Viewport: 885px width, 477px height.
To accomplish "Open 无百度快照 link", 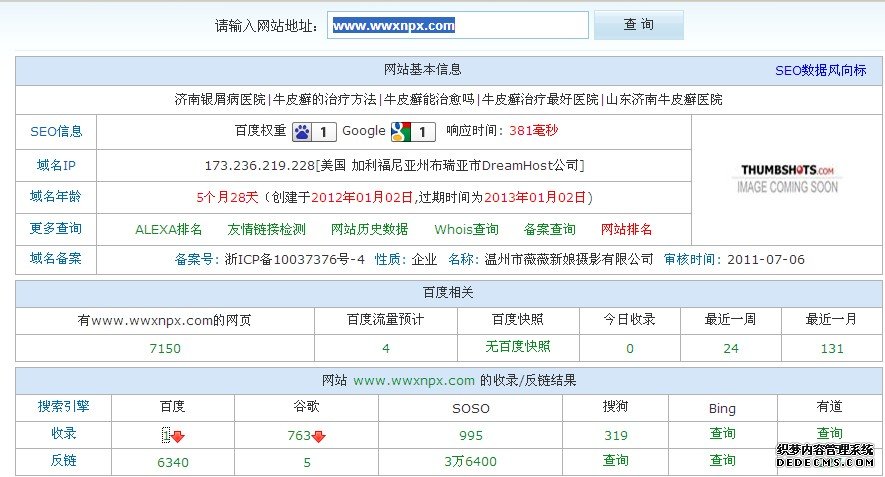I will point(518,347).
